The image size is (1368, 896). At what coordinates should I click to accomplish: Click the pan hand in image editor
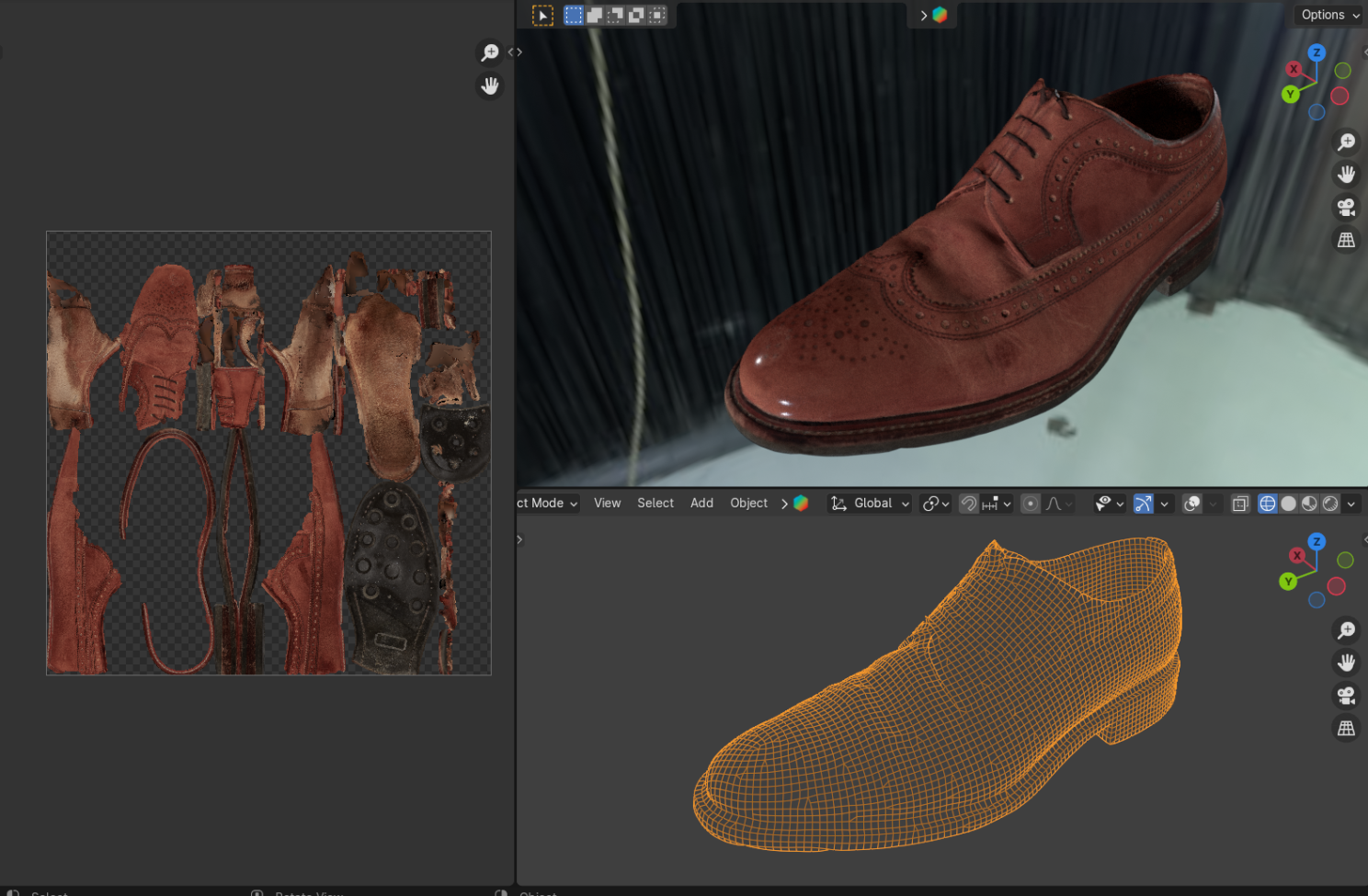(490, 86)
